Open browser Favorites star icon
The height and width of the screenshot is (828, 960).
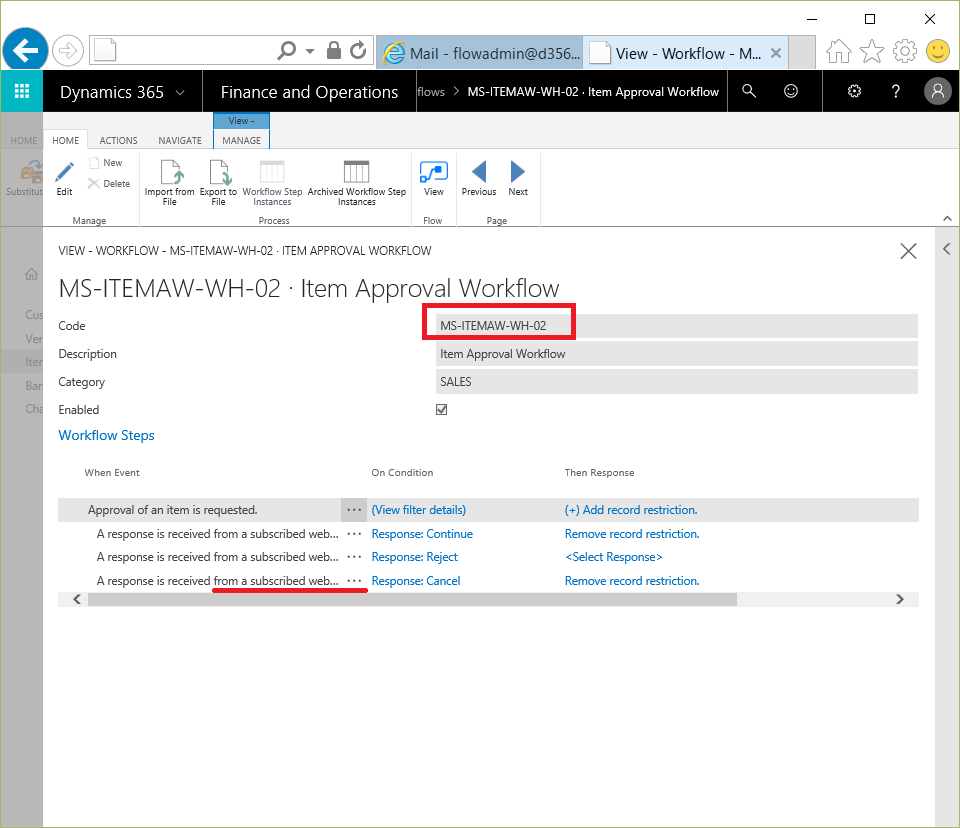coord(872,51)
